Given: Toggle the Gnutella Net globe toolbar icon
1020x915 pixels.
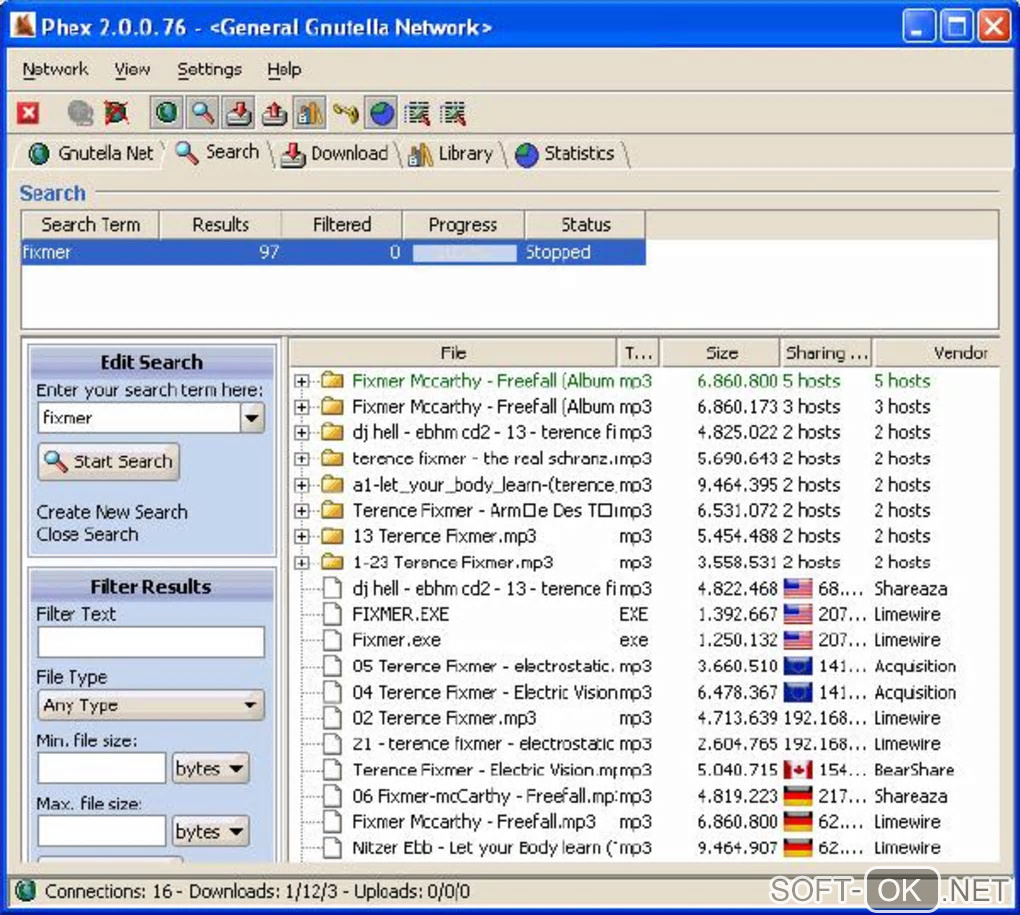Looking at the screenshot, I should tap(167, 114).
